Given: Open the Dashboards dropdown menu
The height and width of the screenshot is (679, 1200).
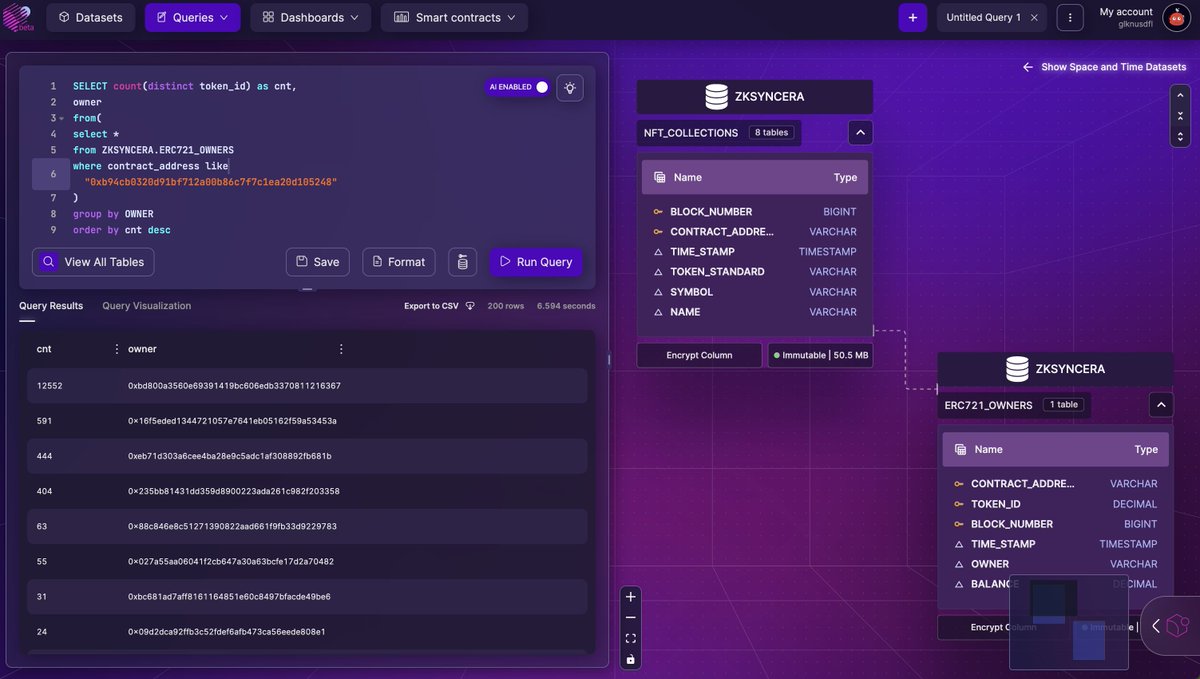Looking at the screenshot, I should (310, 17).
